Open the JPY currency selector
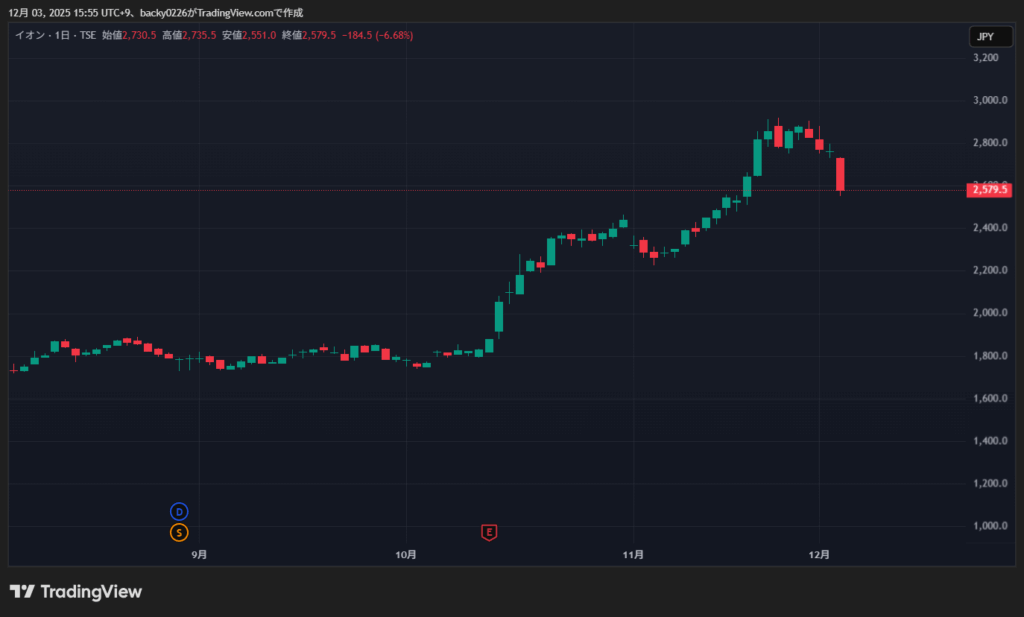This screenshot has height=617, width=1024. [x=985, y=37]
